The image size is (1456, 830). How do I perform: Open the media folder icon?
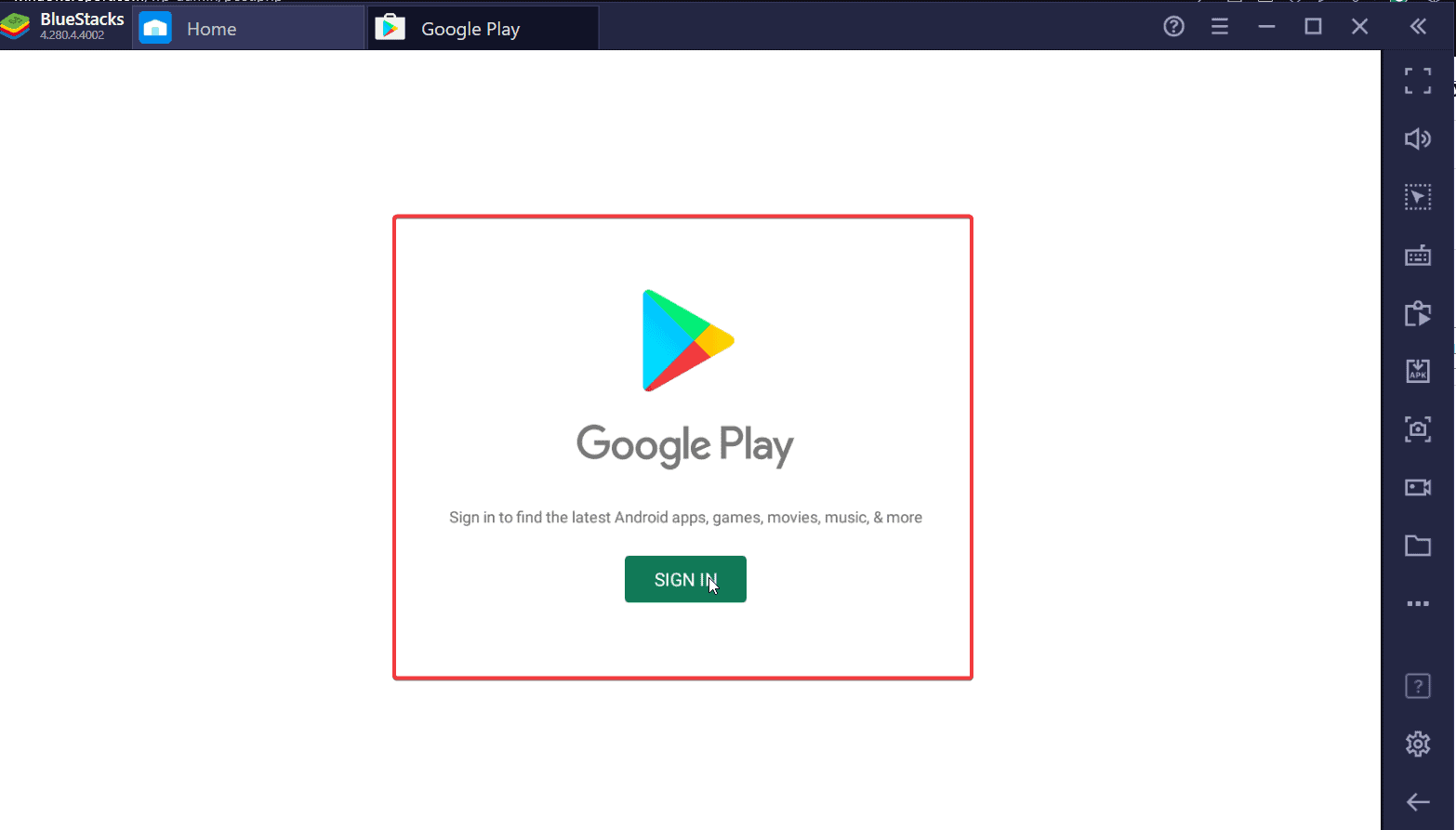(1418, 546)
